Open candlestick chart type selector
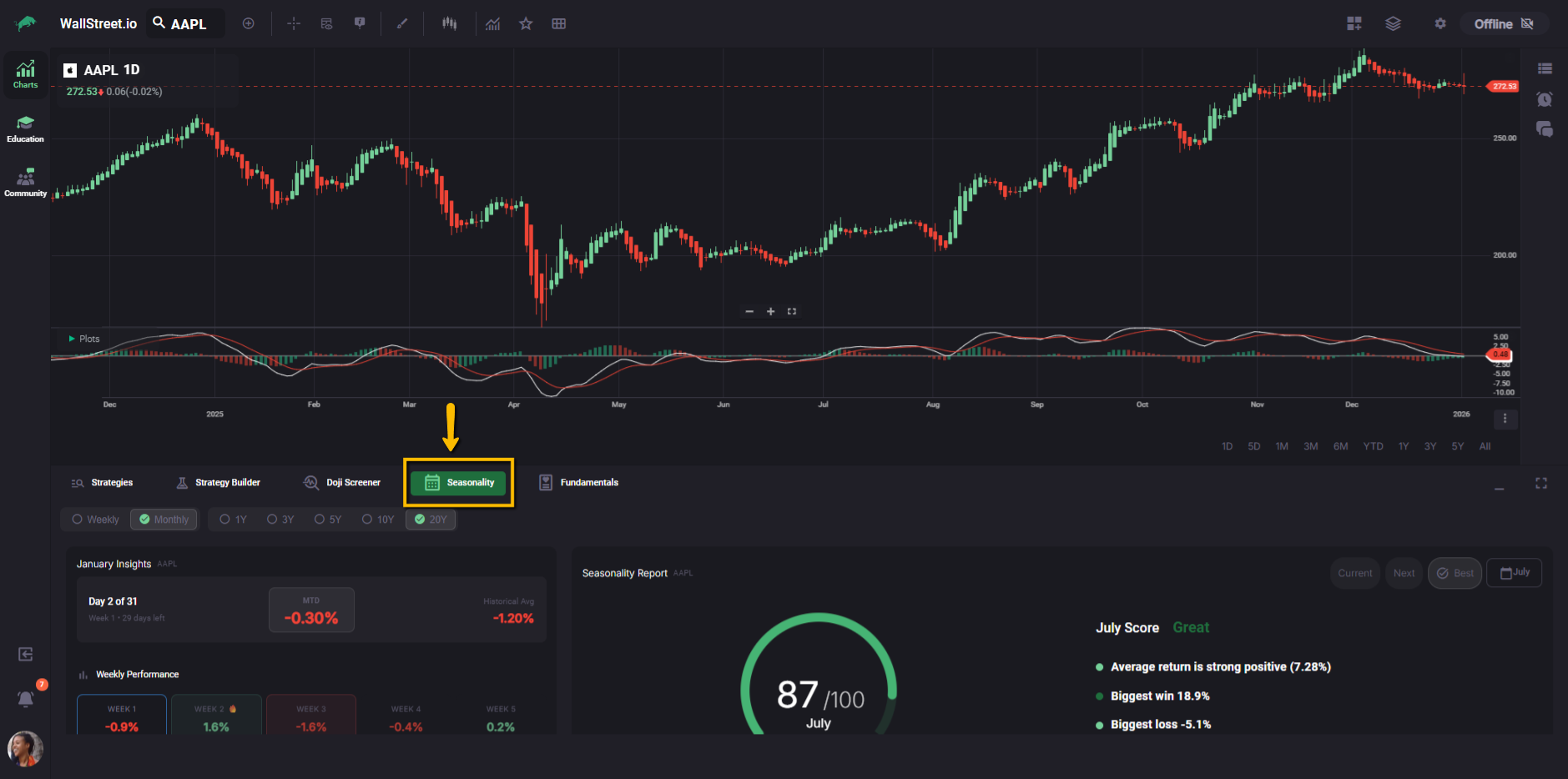Image resolution: width=1568 pixels, height=779 pixels. (450, 23)
